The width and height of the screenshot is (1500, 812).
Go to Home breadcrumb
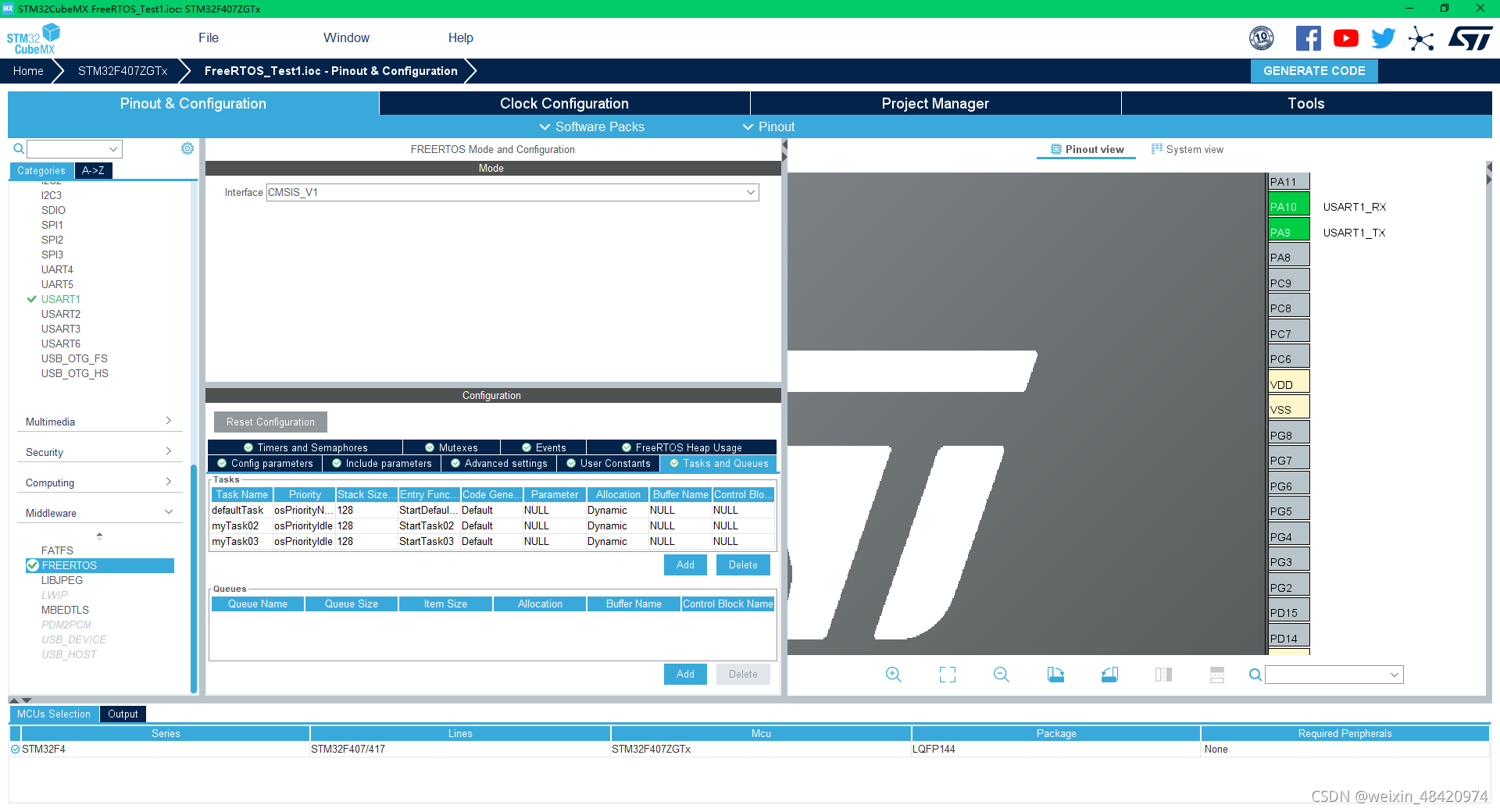28,71
